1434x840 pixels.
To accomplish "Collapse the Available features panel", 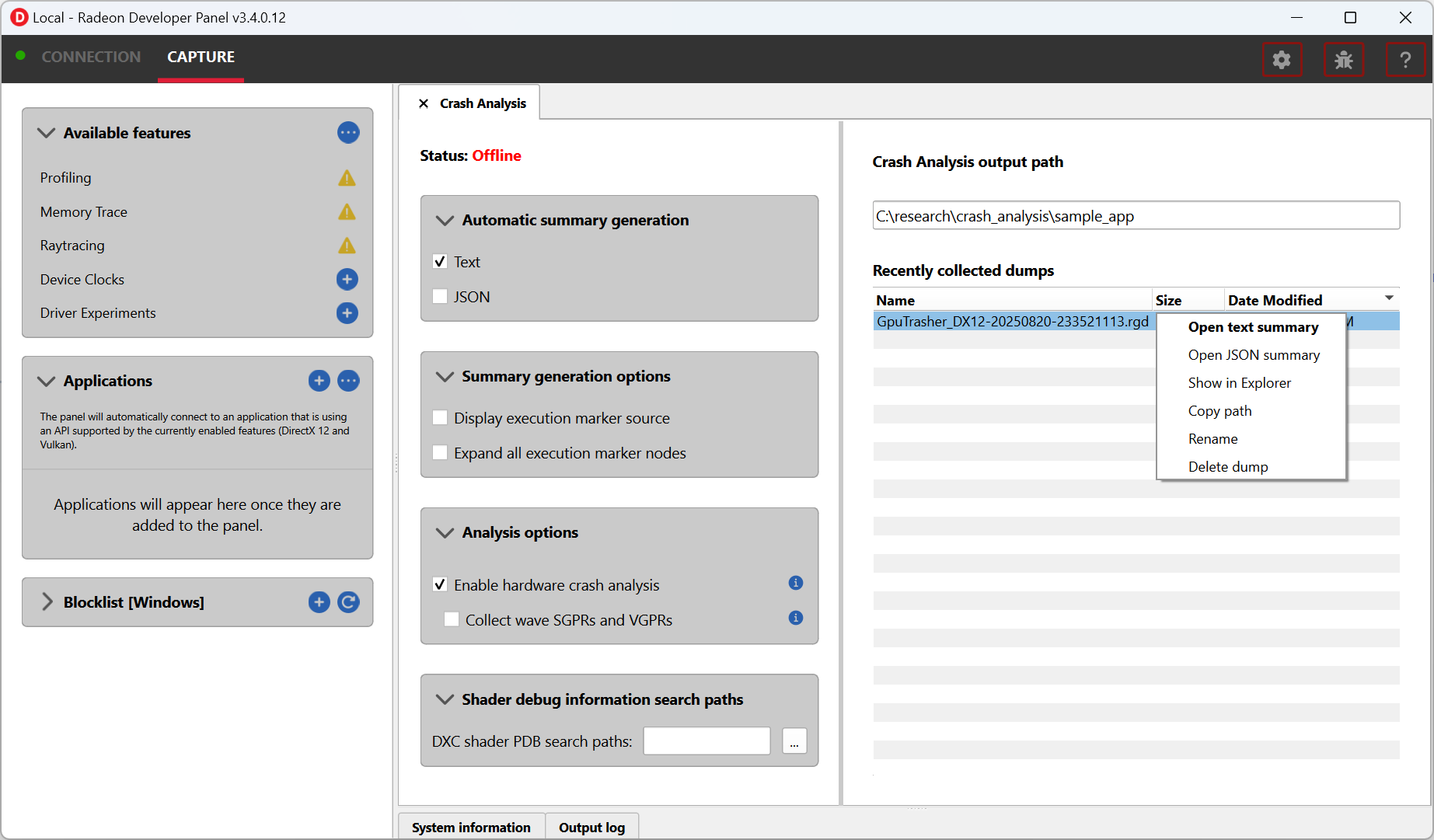I will (47, 133).
